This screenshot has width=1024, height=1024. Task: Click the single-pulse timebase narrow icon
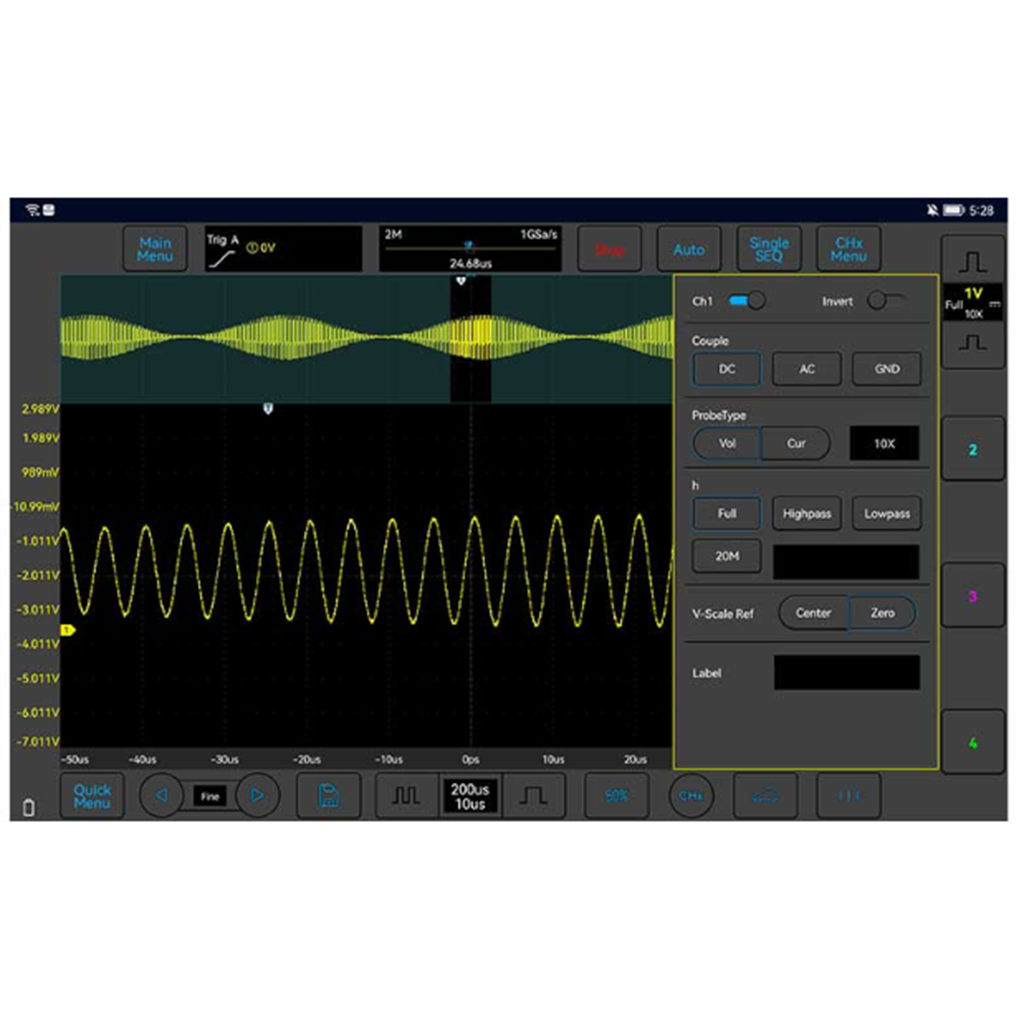(533, 796)
